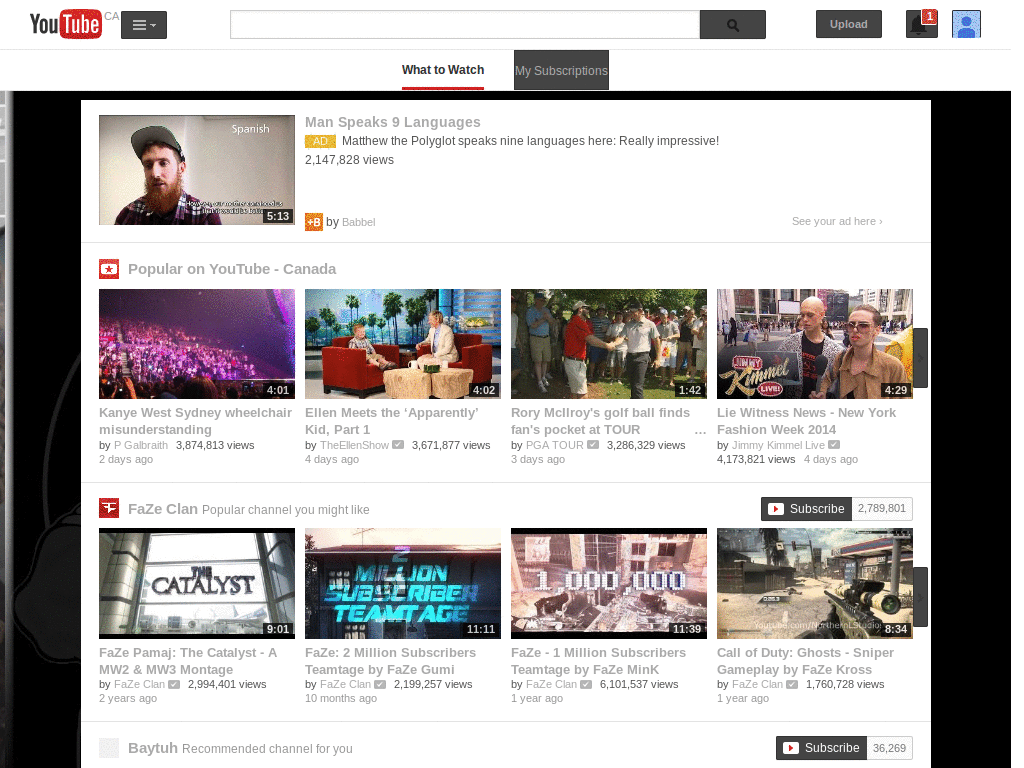Play FaZe Pamaj The Catalyst thumbnail
1024x768 pixels.
197,583
